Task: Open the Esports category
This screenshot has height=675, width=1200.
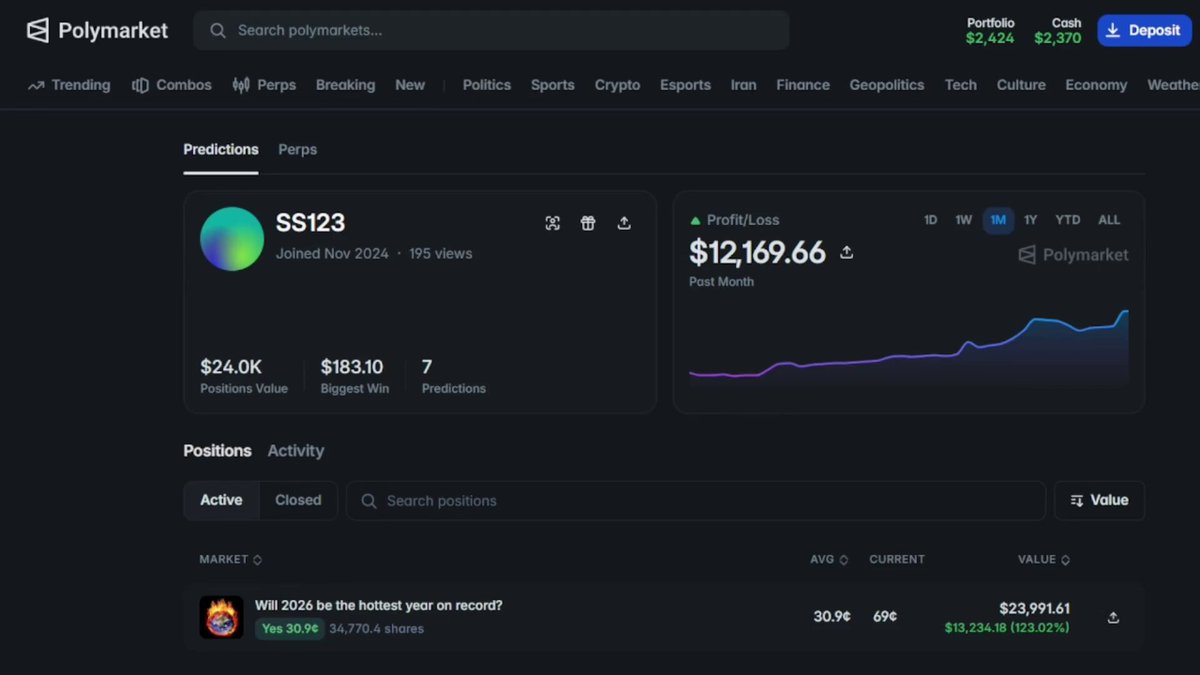Action: (x=685, y=85)
